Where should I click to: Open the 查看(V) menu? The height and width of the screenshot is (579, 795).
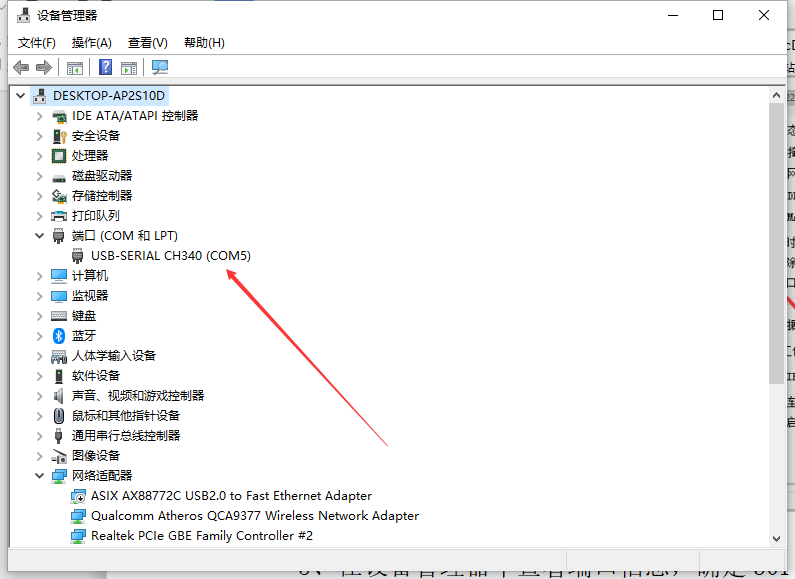click(x=147, y=43)
